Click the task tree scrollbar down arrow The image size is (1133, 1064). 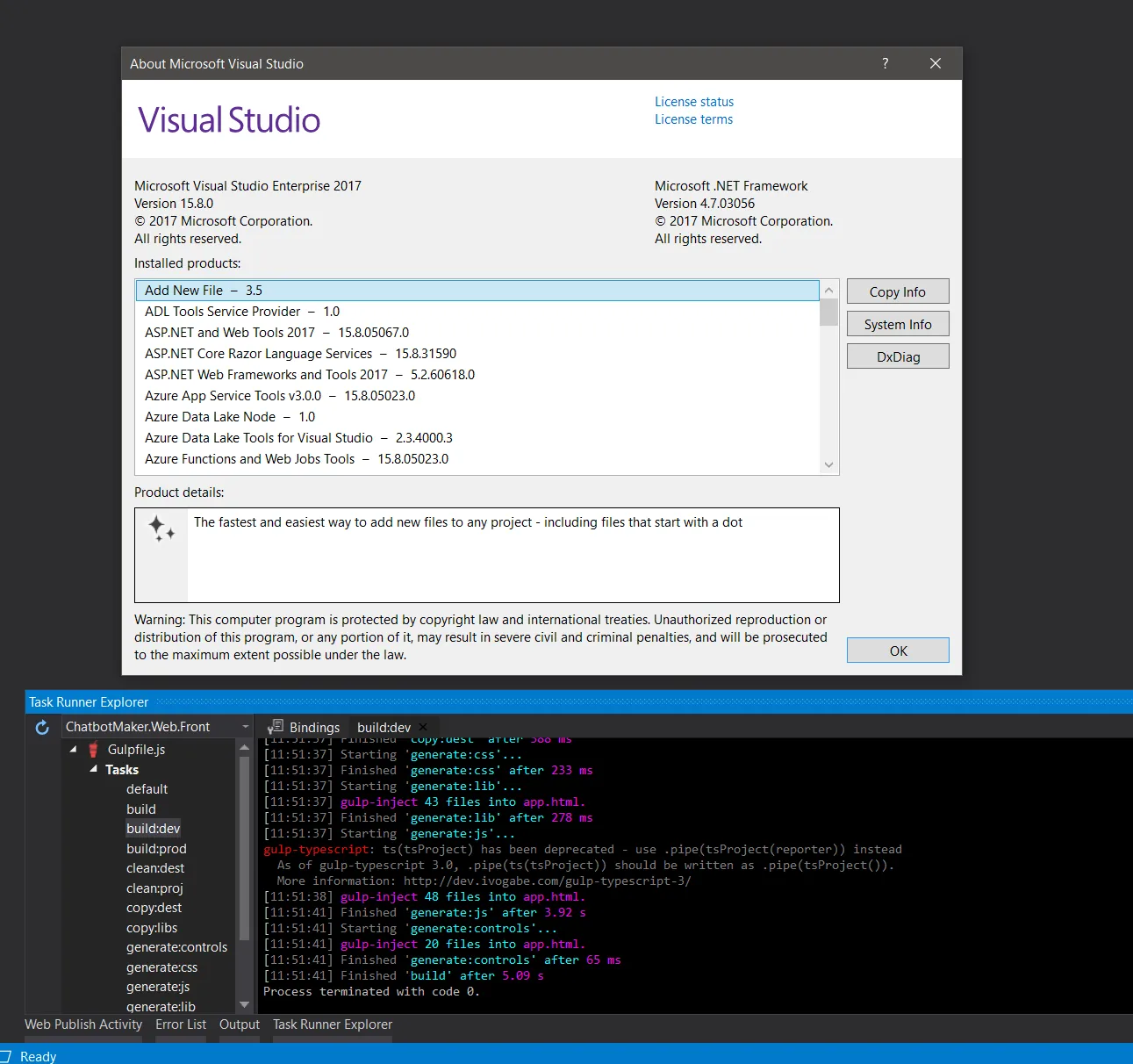244,1005
